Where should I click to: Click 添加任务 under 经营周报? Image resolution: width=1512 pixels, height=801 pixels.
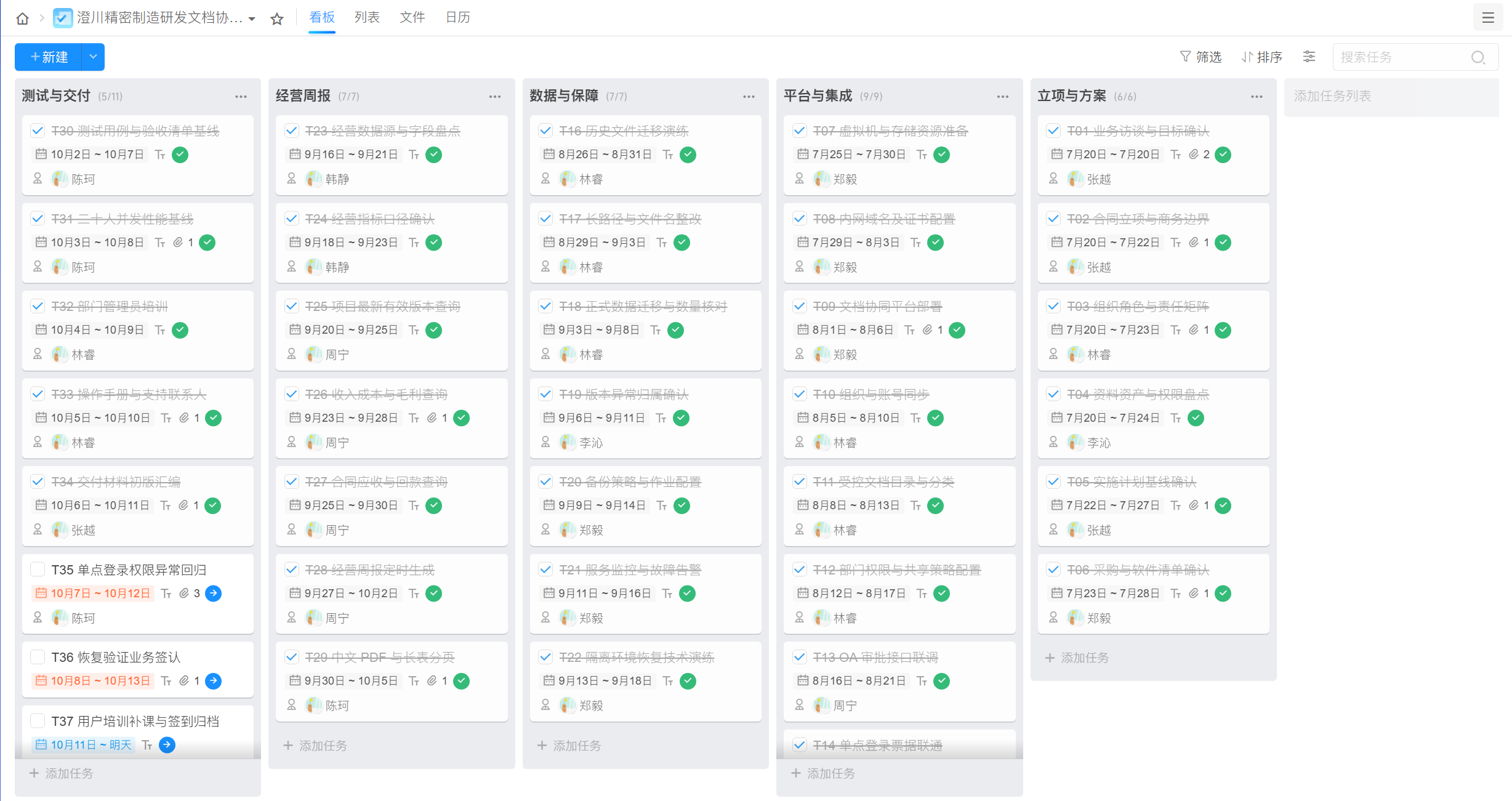pos(315,746)
